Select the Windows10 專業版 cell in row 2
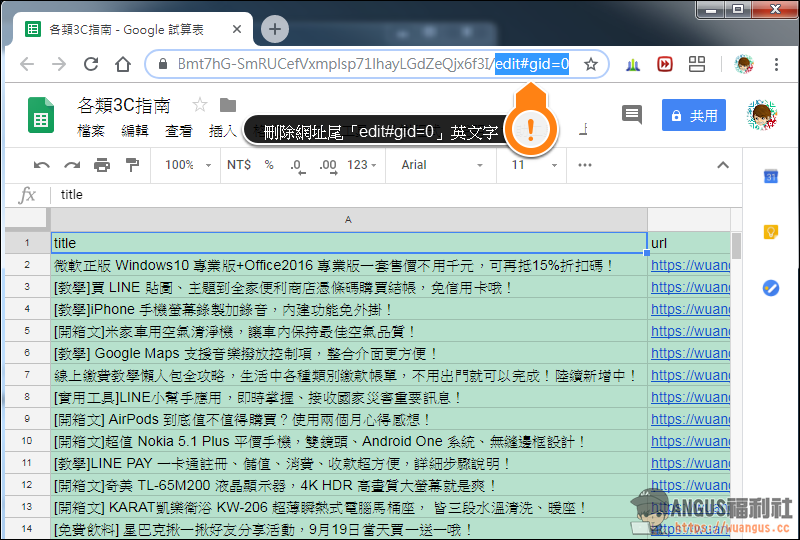Viewport: 800px width, 540px height. coord(349,265)
